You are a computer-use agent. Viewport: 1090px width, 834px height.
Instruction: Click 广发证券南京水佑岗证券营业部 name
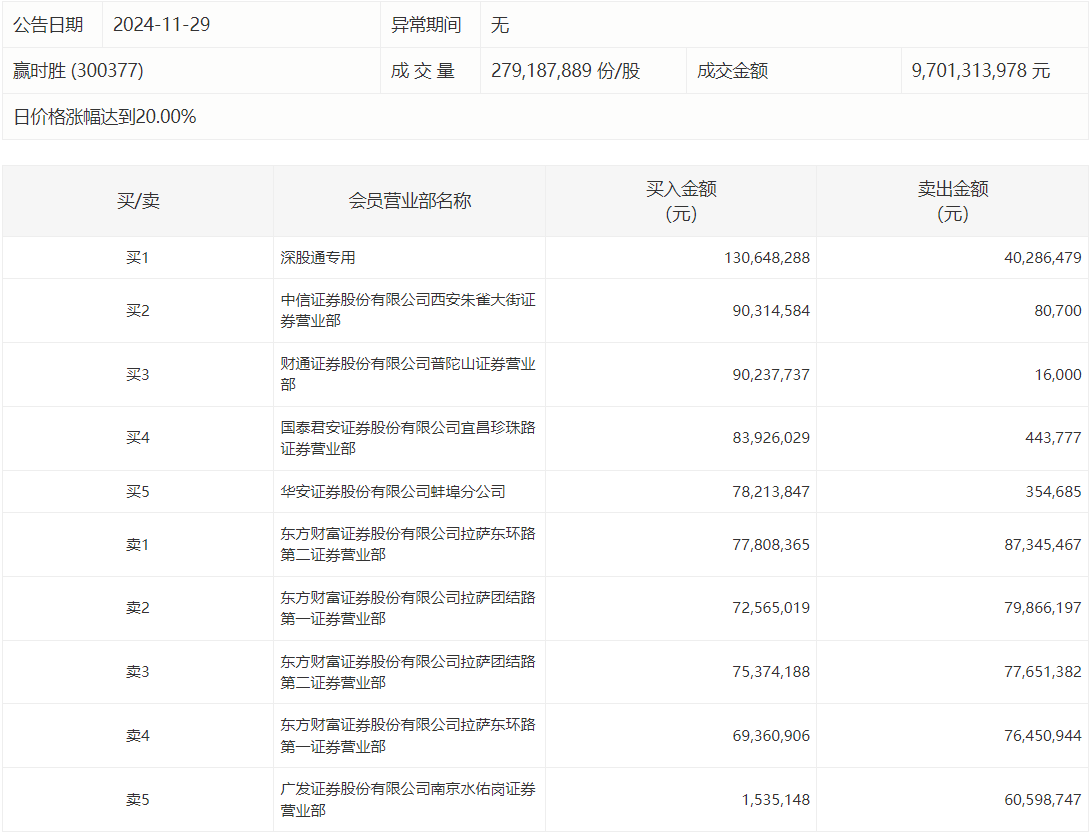click(x=408, y=800)
